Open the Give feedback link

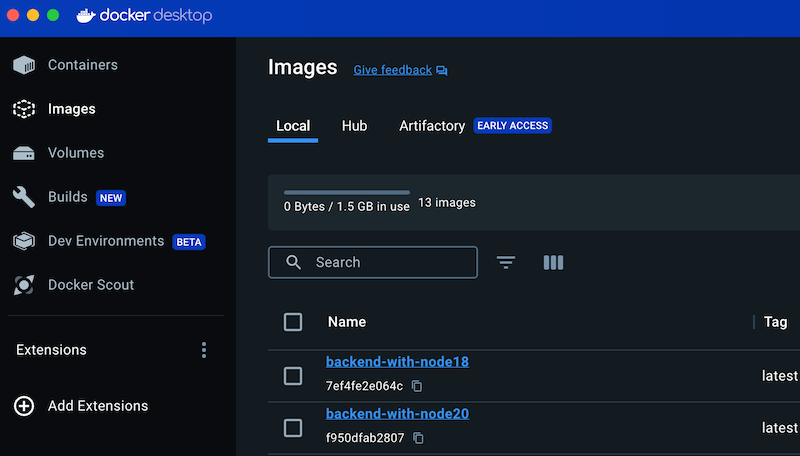tap(392, 70)
